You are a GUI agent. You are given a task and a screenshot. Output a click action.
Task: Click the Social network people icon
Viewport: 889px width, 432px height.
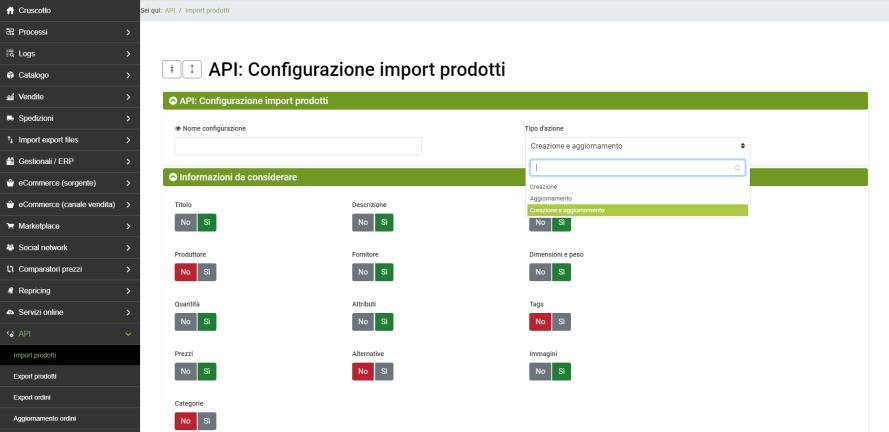click(x=10, y=248)
